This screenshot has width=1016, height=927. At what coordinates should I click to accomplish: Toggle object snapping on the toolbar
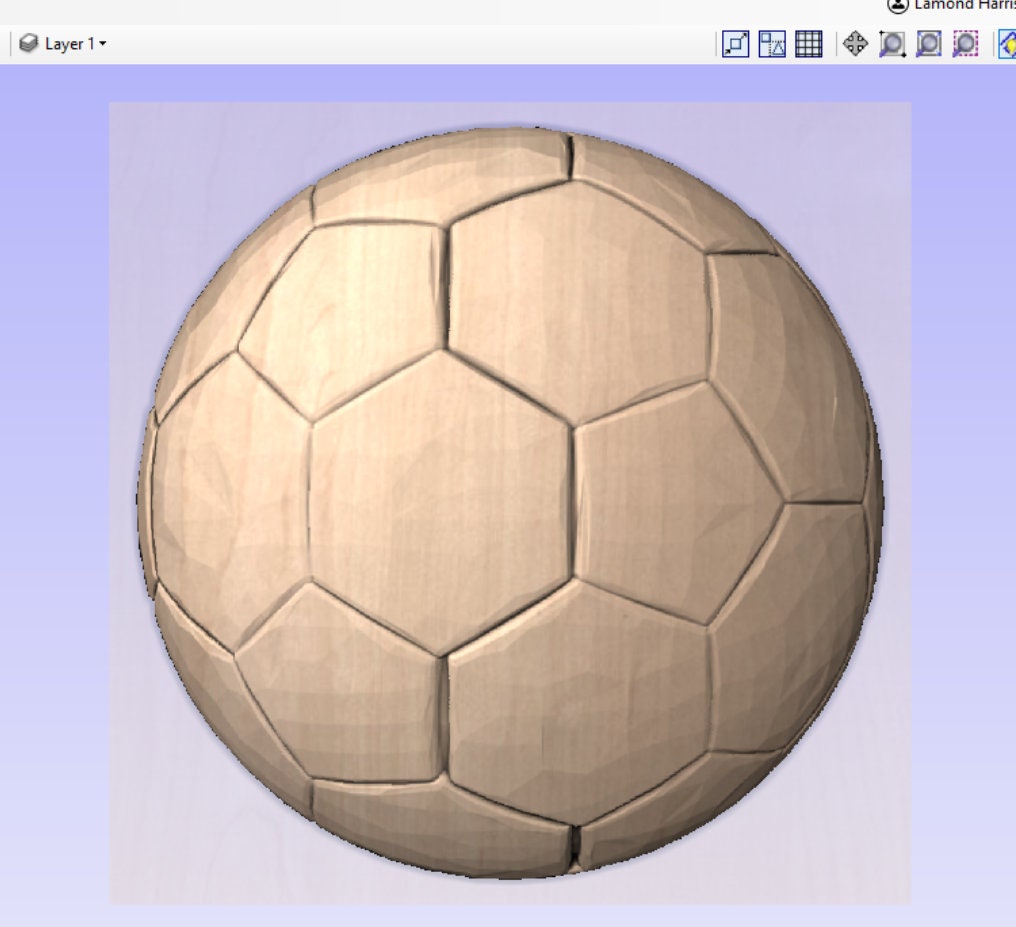tap(735, 44)
